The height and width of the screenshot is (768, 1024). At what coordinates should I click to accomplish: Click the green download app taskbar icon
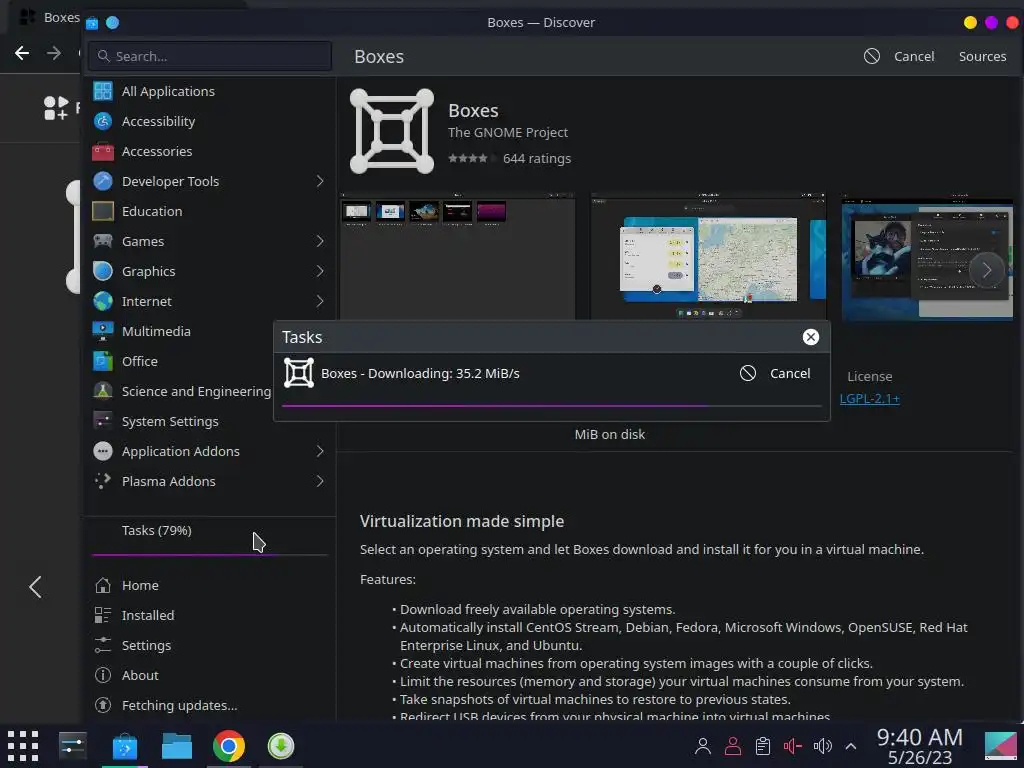coord(281,746)
